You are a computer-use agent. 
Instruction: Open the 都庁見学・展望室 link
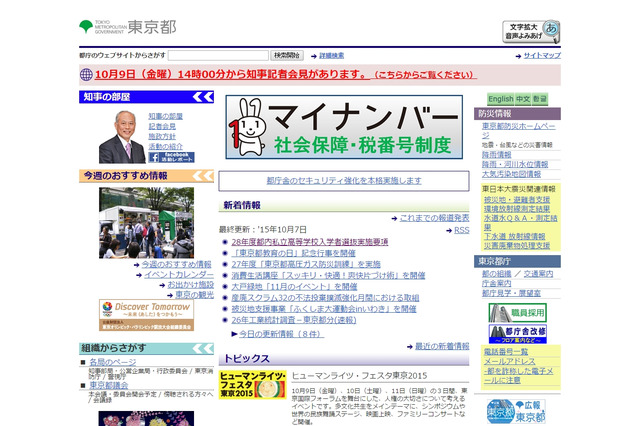[511, 293]
